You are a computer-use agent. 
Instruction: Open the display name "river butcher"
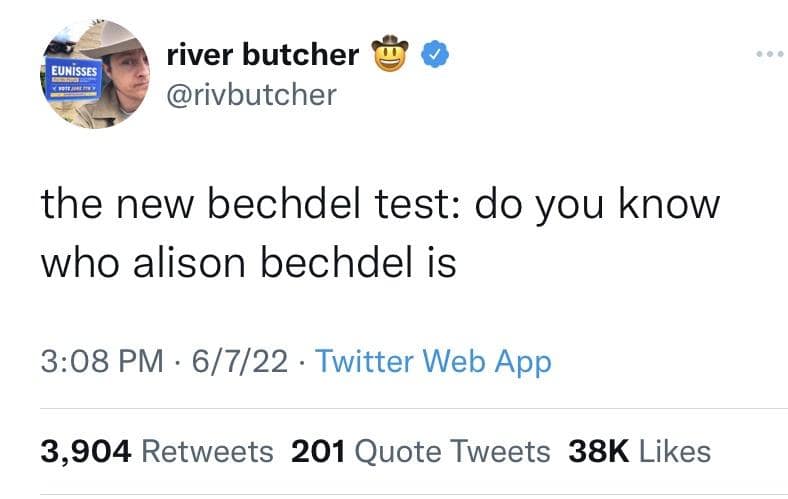point(262,54)
